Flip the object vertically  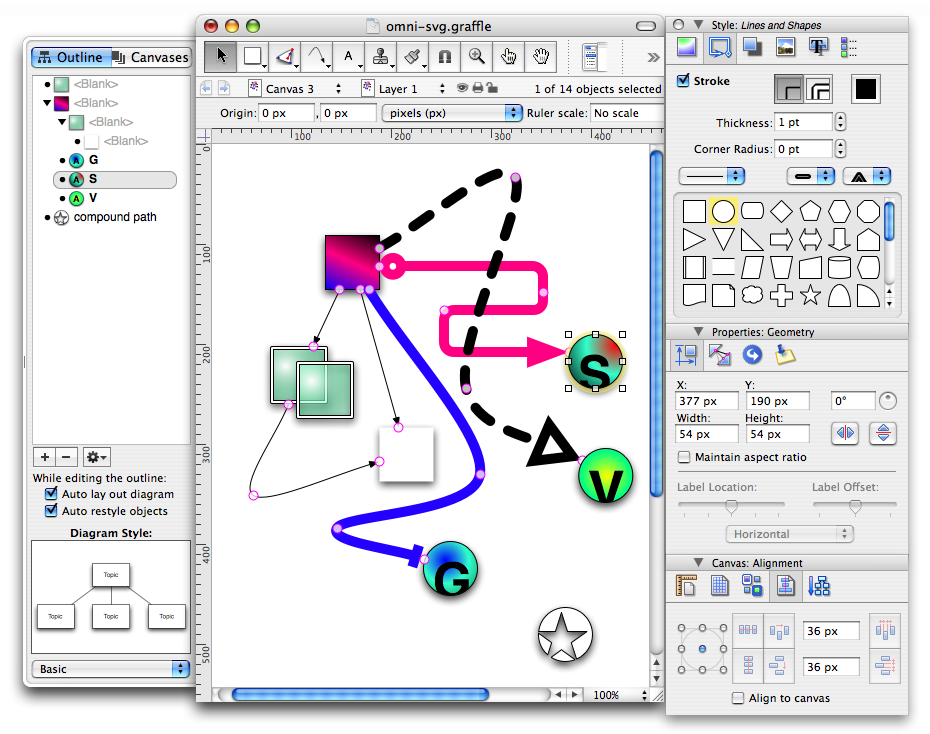point(883,433)
